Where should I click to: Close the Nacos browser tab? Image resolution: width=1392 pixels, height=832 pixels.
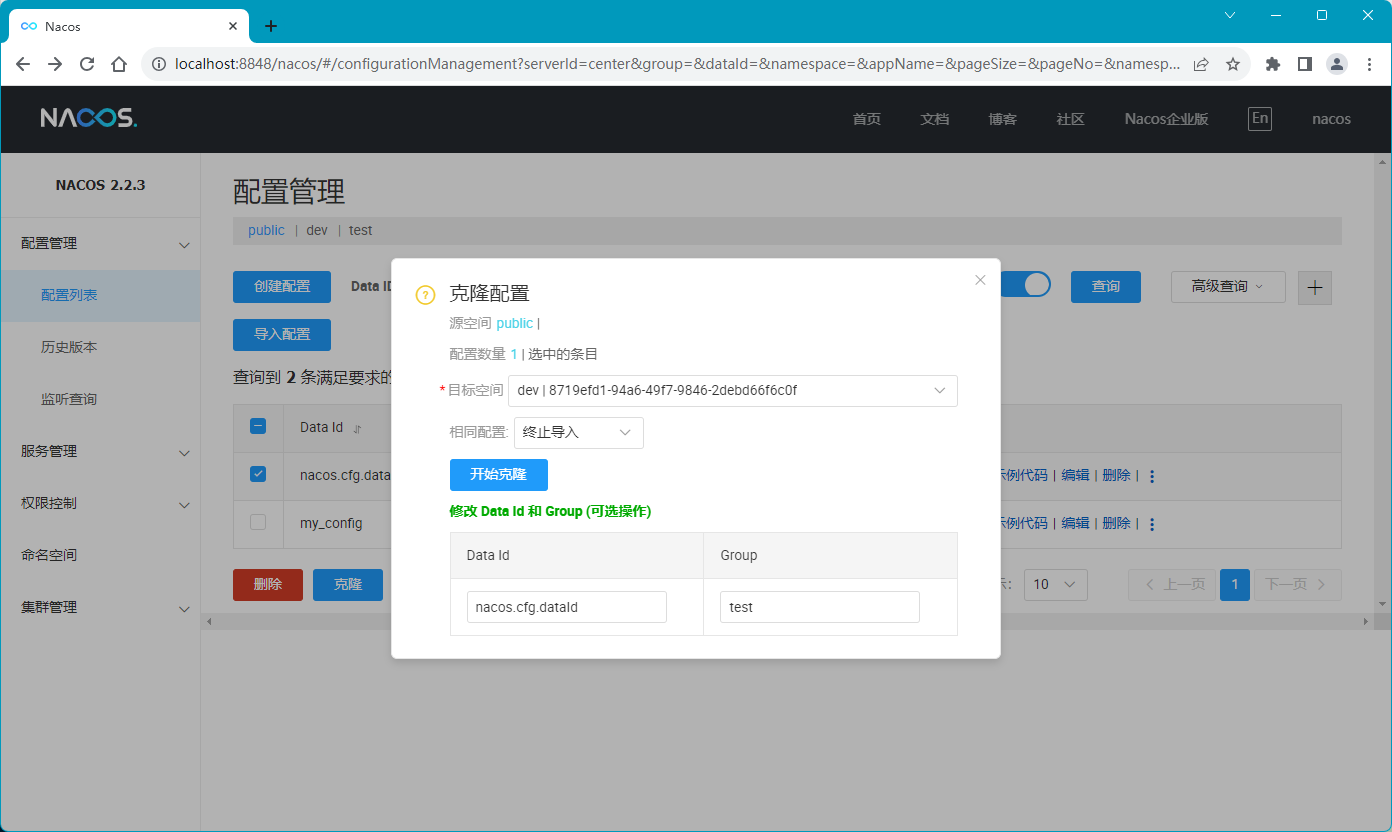(x=233, y=26)
